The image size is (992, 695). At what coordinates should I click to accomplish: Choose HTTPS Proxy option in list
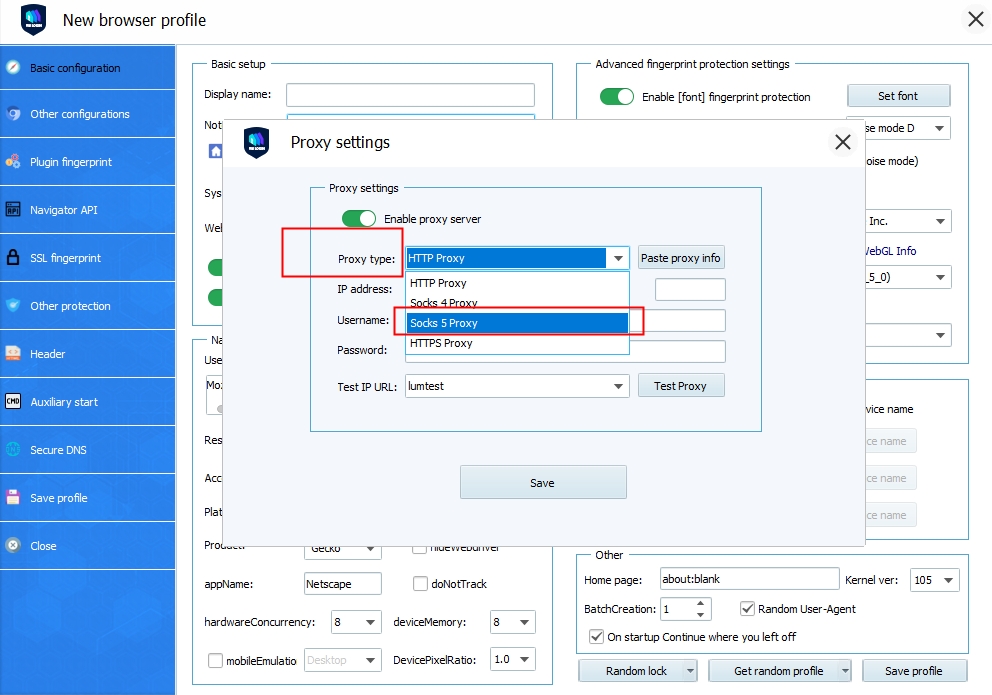pyautogui.click(x=516, y=343)
